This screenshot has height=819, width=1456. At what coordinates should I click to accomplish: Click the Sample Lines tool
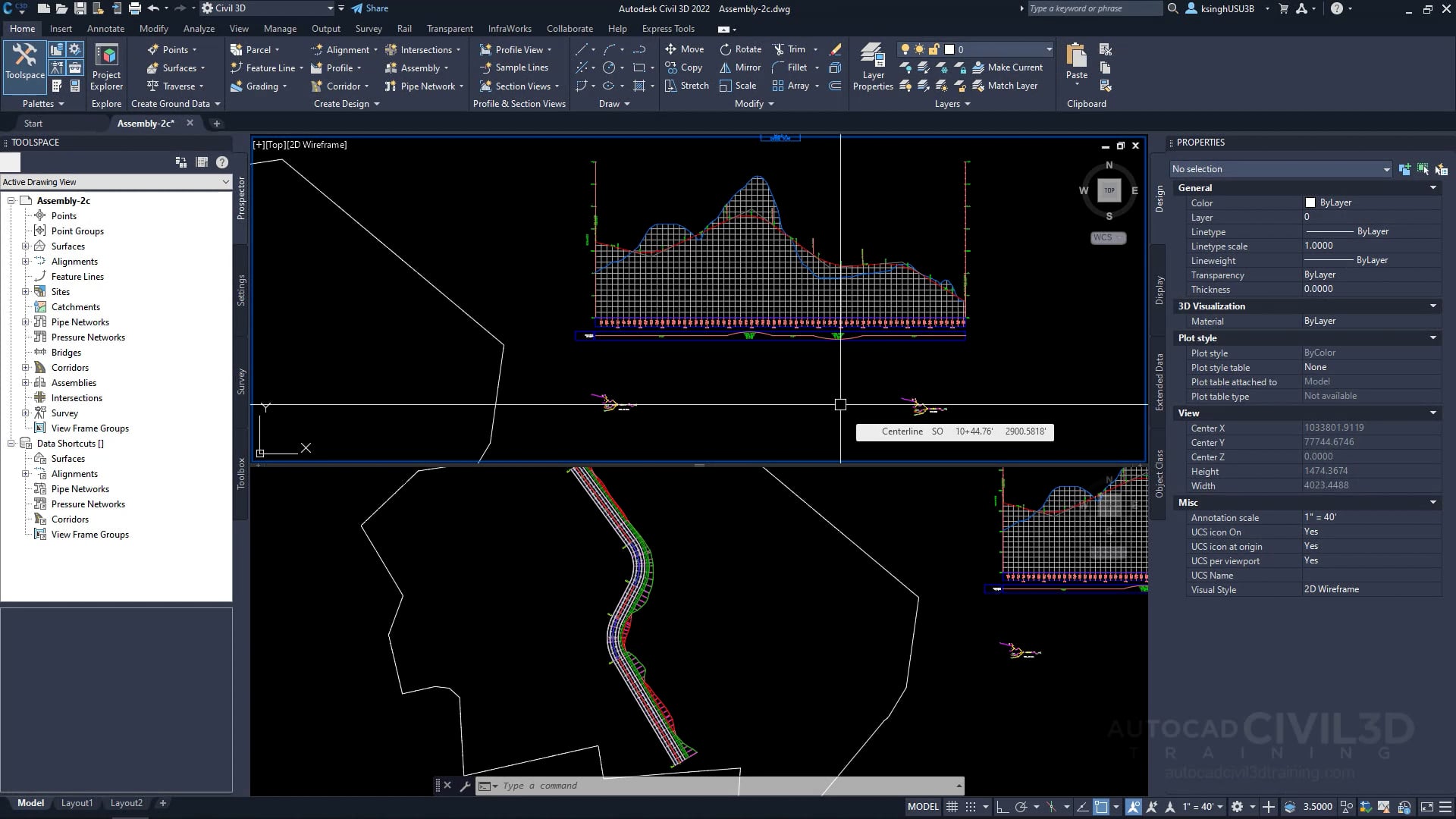point(514,67)
